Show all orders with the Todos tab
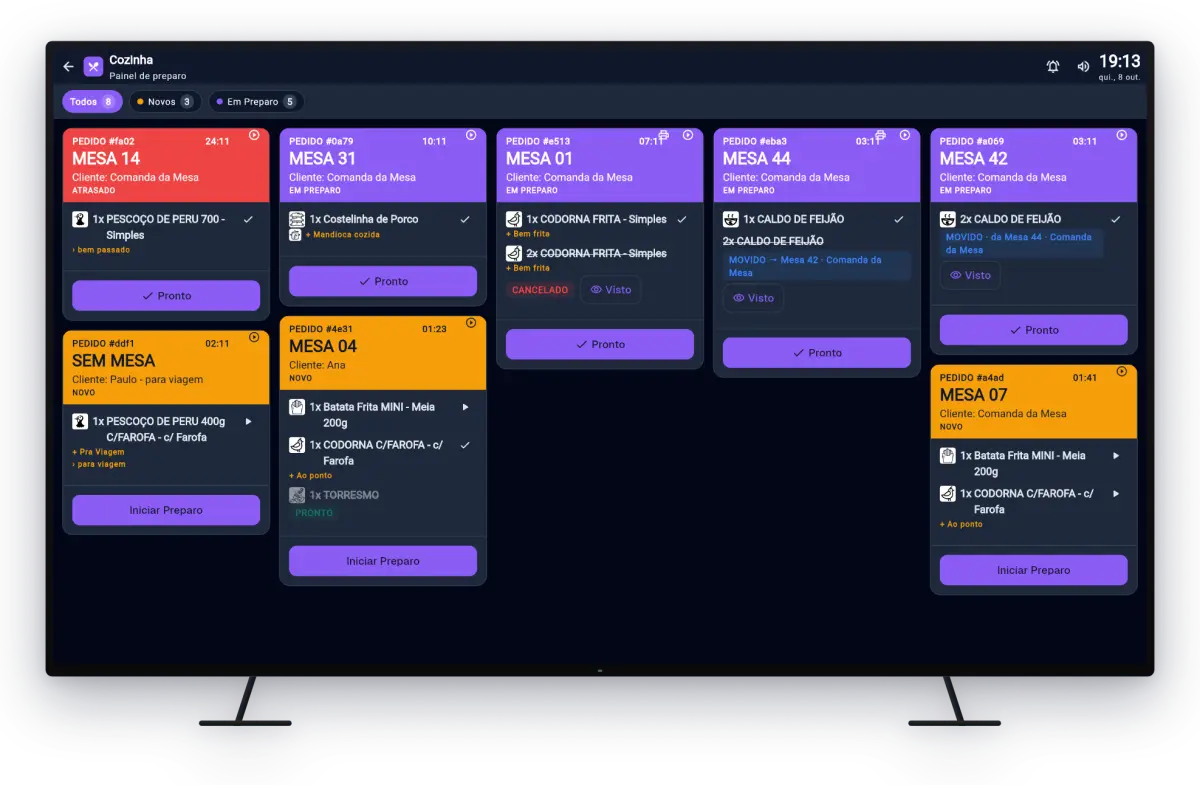Image resolution: width=1200 pixels, height=785 pixels. (x=92, y=102)
